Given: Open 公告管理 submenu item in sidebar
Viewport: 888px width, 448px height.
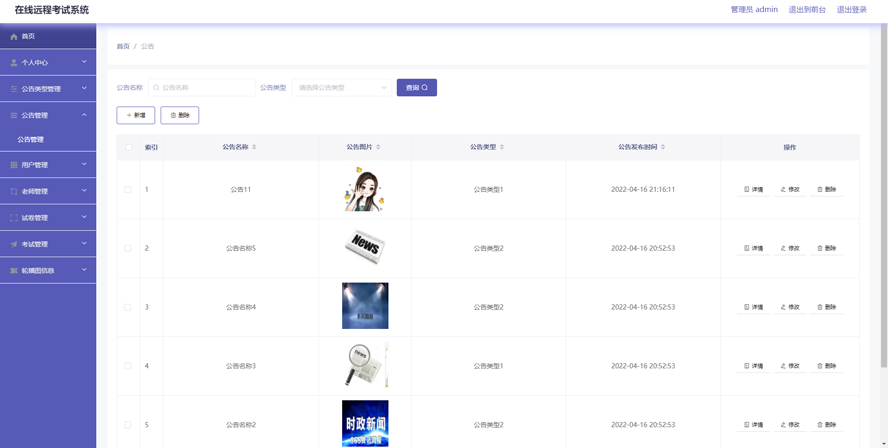Looking at the screenshot, I should tap(31, 140).
